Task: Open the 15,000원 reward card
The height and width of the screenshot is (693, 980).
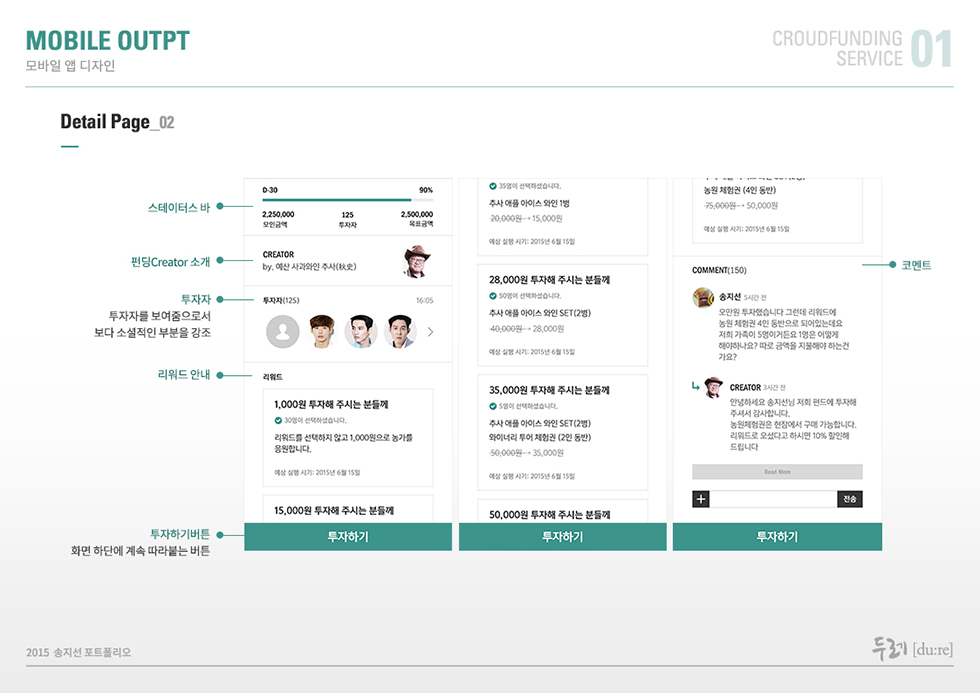Action: pyautogui.click(x=347, y=508)
